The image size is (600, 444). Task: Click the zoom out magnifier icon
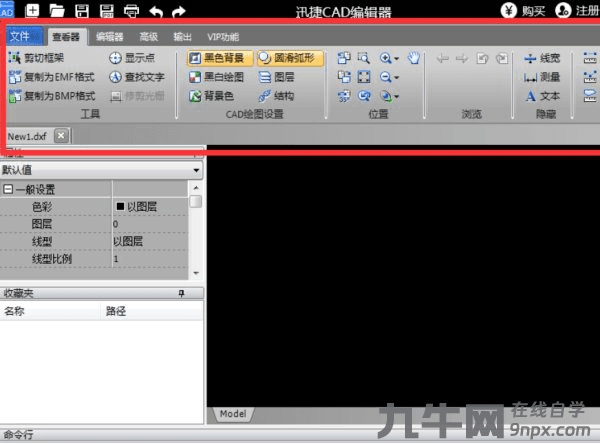coord(385,77)
